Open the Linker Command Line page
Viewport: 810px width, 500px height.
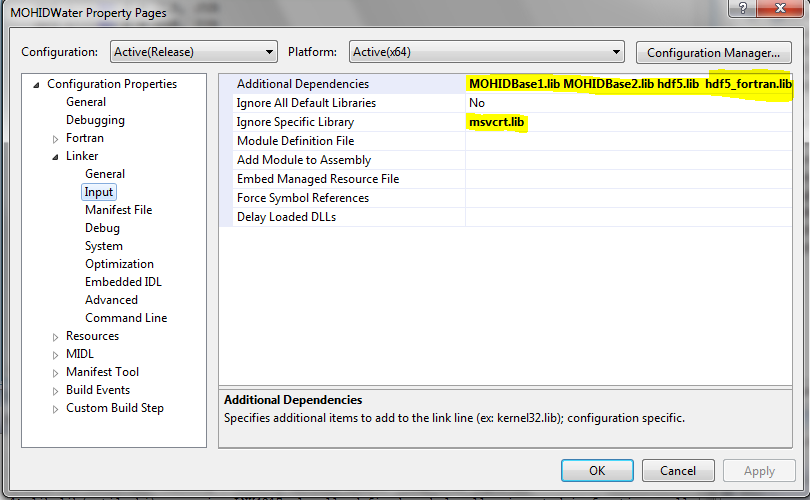tap(126, 318)
